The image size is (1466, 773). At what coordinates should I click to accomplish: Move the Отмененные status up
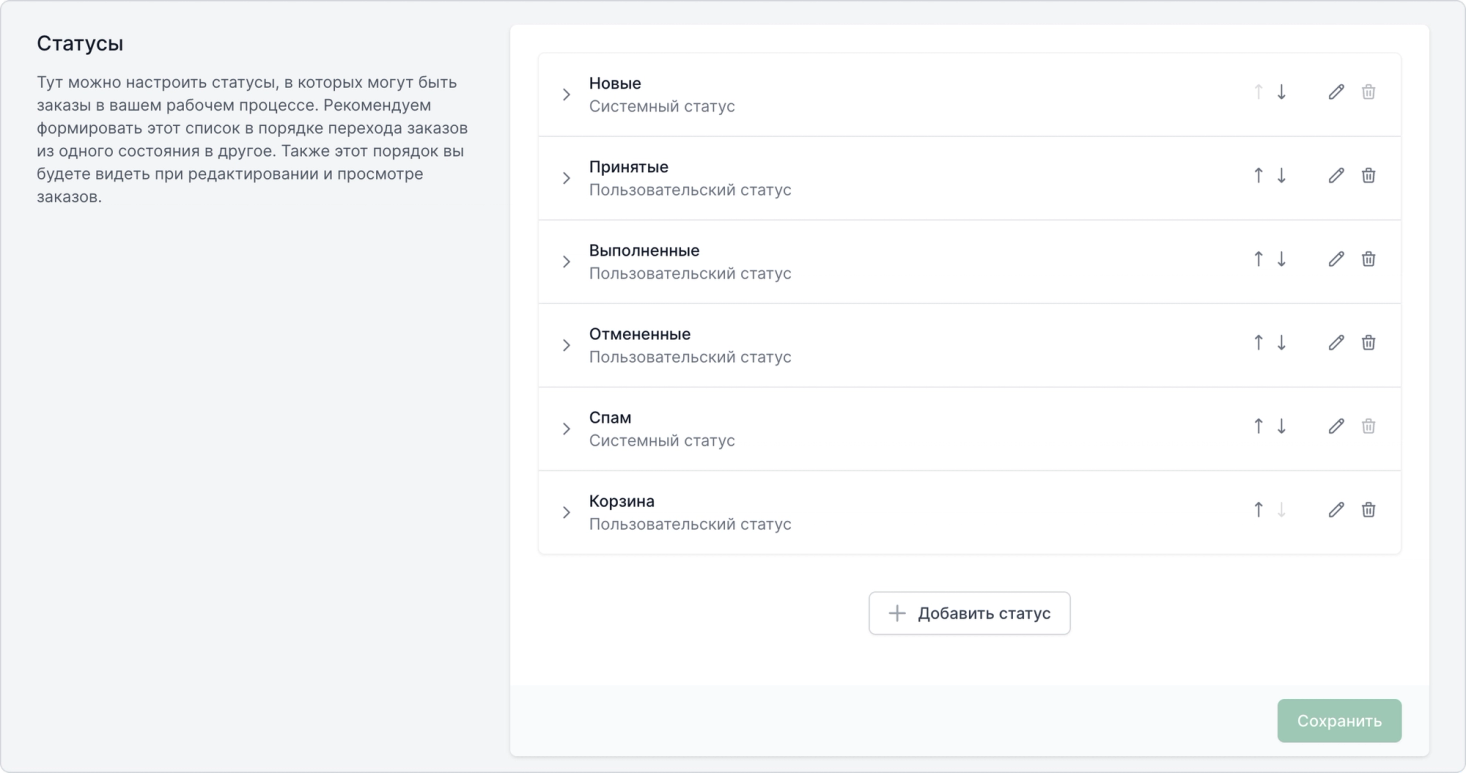(x=1258, y=343)
